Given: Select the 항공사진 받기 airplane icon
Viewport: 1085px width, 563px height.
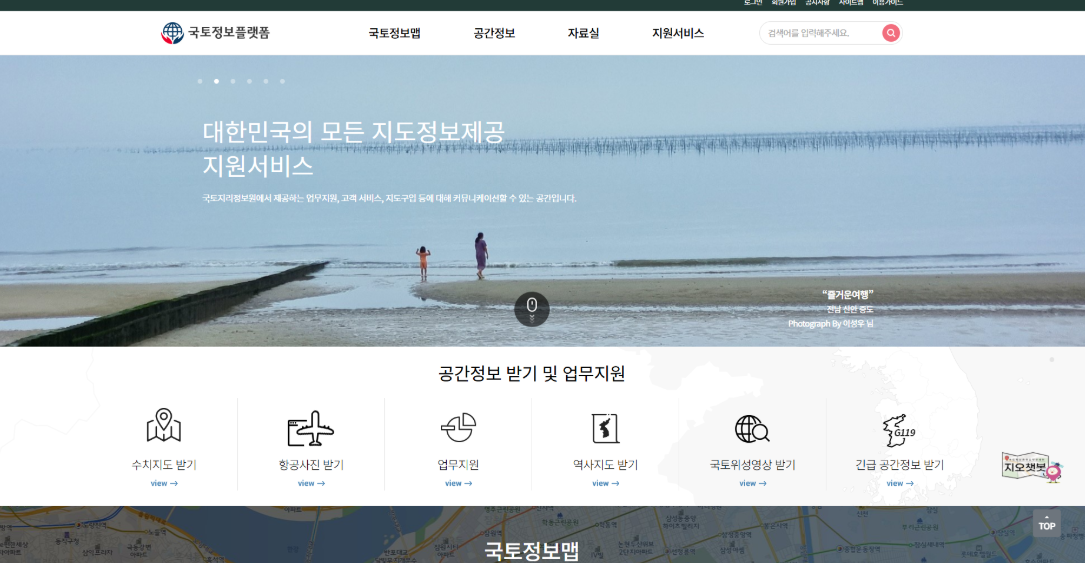Looking at the screenshot, I should pos(310,428).
